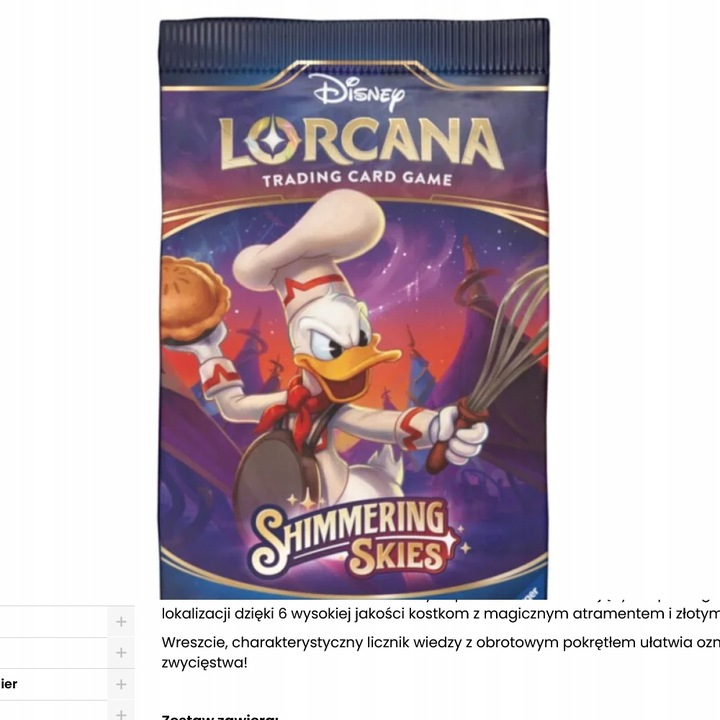The image size is (720, 720).
Task: Click the Lorcana title logo
Action: pos(361,143)
